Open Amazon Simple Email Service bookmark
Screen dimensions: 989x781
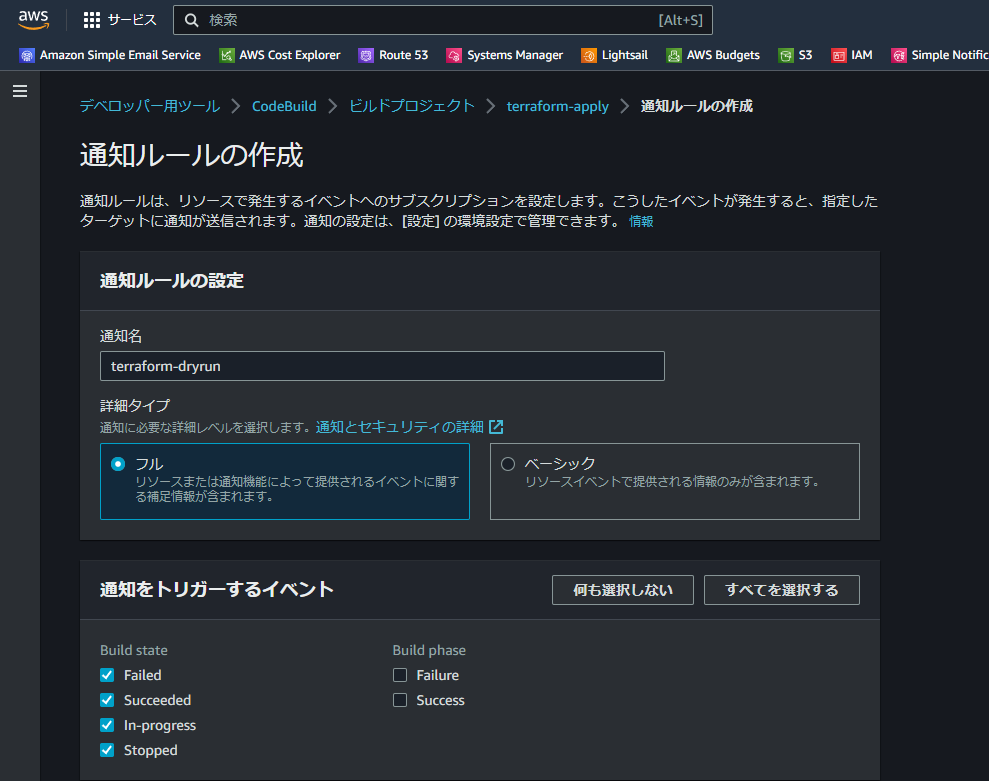(110, 55)
